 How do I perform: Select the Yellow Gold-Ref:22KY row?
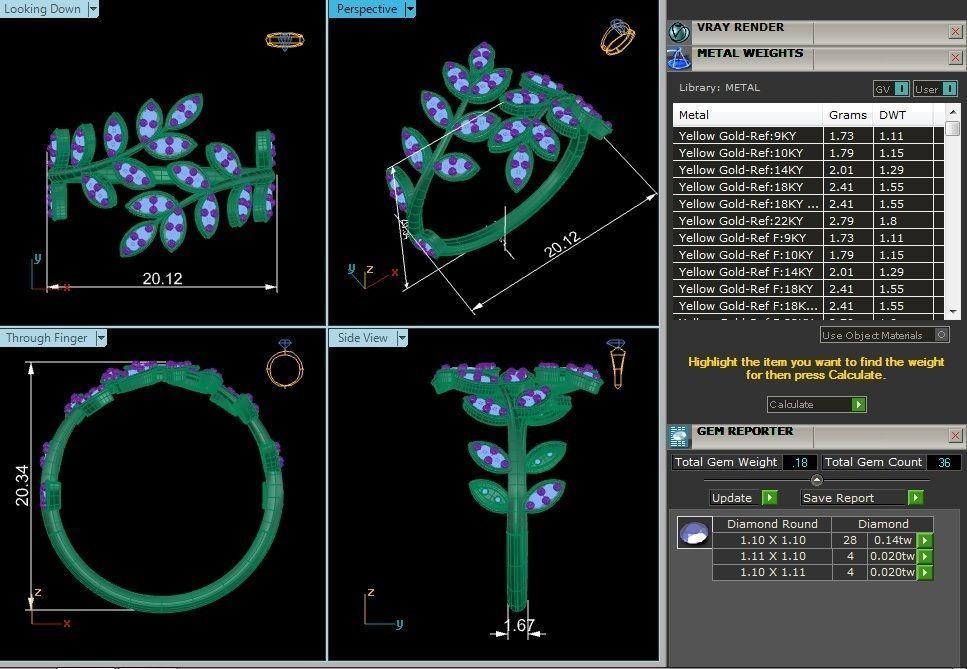pyautogui.click(x=747, y=221)
